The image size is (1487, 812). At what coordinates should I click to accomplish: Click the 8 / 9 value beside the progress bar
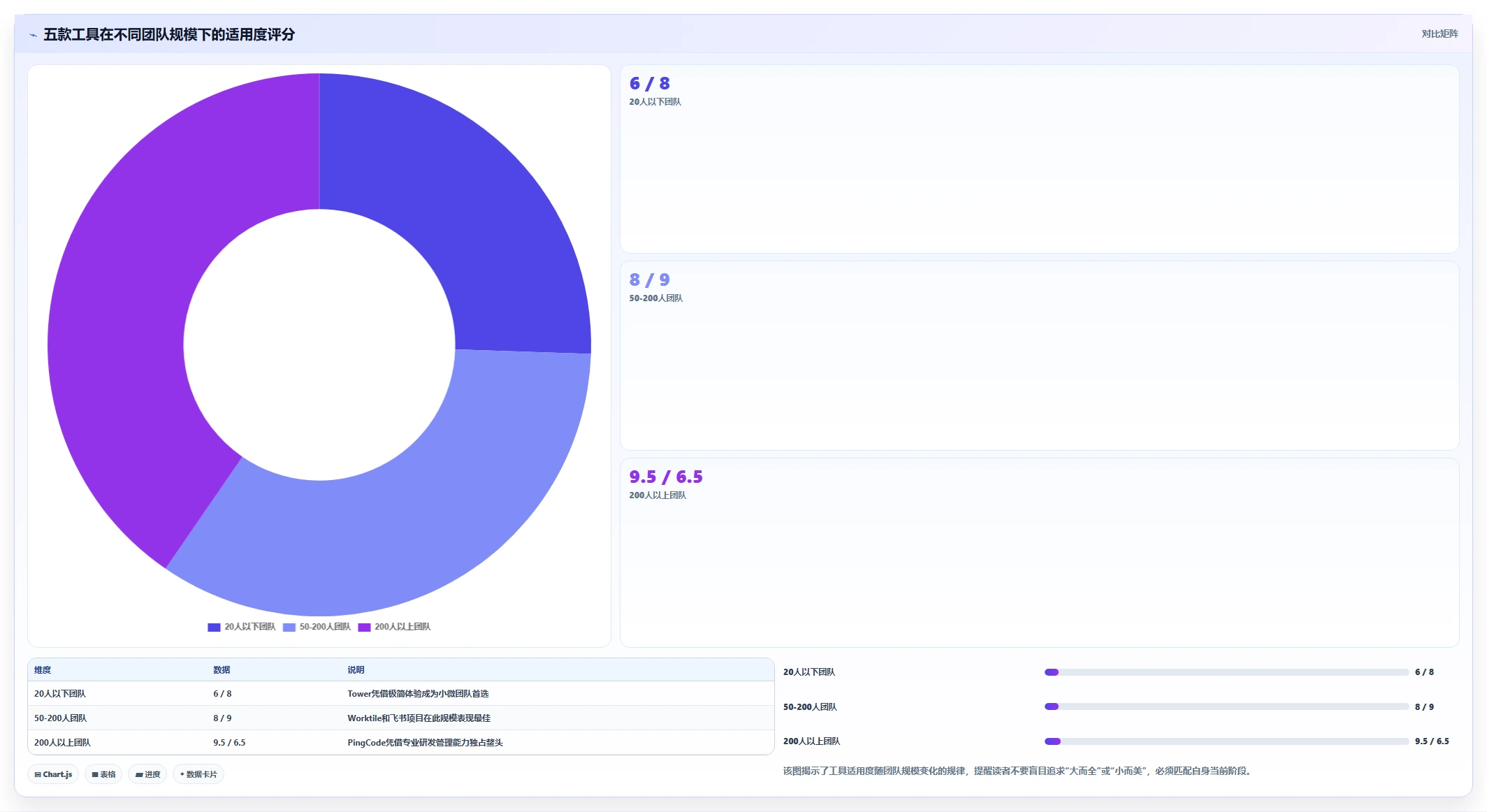click(x=1424, y=707)
